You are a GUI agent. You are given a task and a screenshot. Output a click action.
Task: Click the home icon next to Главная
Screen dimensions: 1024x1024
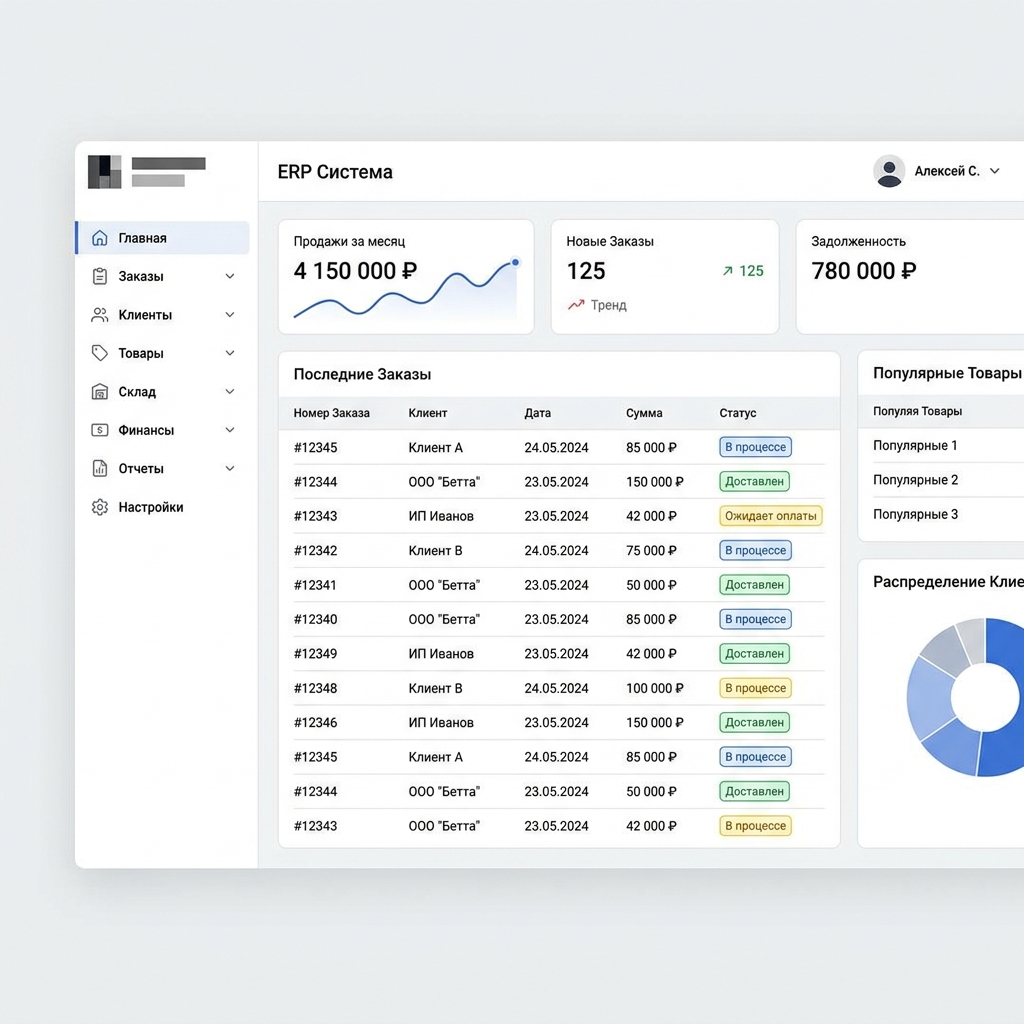99,238
